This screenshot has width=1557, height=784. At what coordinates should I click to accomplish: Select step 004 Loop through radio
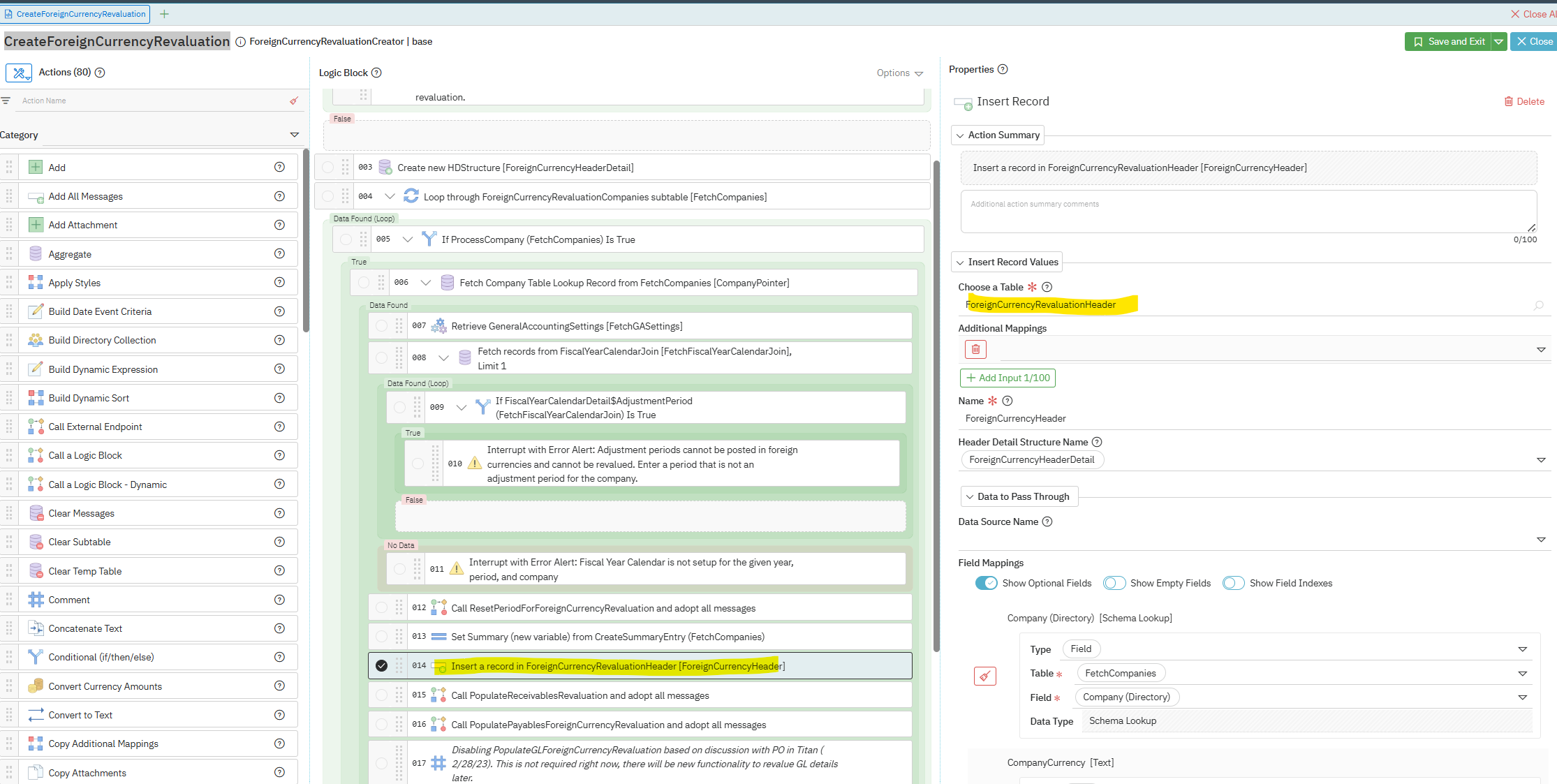327,196
